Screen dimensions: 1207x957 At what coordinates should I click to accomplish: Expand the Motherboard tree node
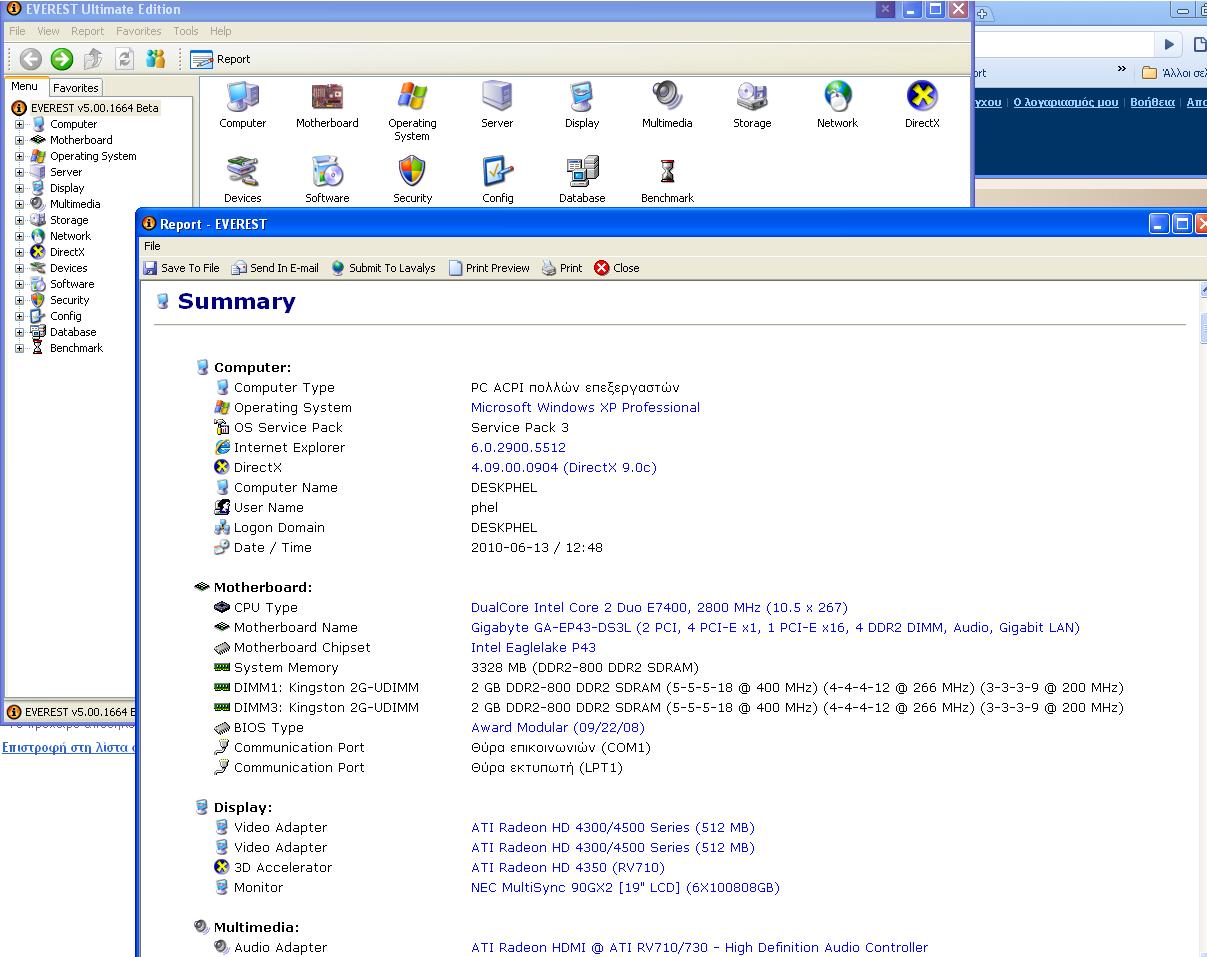click(19, 140)
